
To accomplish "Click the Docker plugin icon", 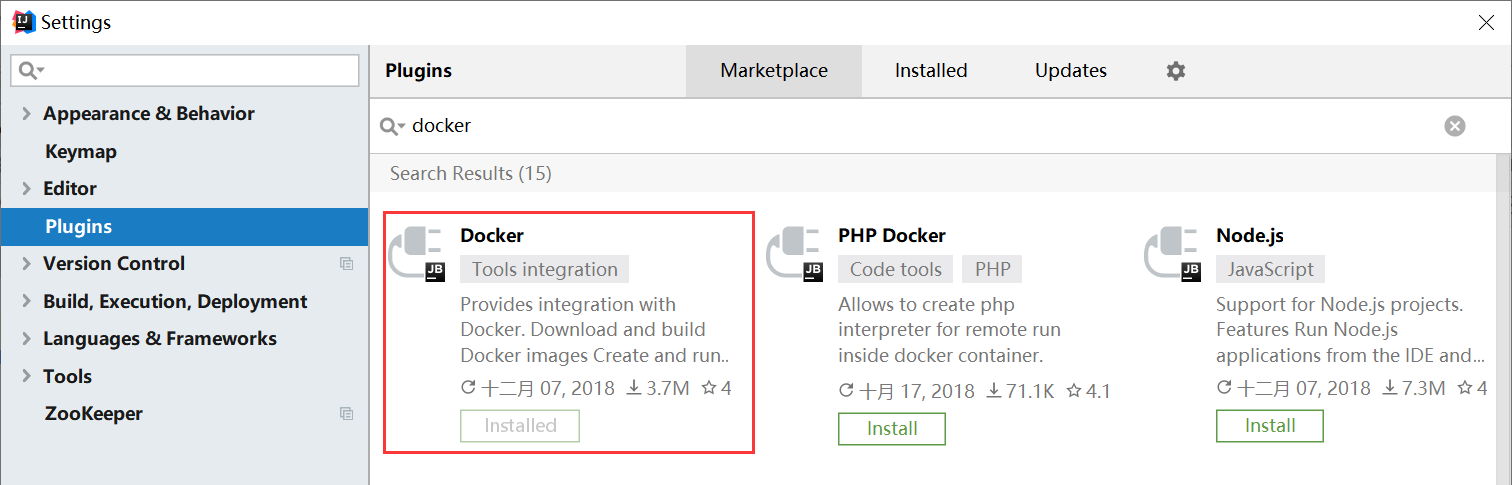I will (x=417, y=253).
